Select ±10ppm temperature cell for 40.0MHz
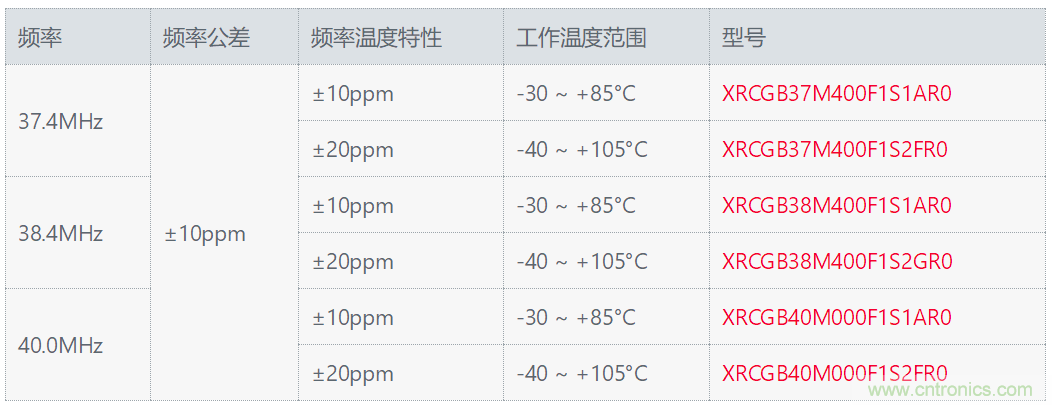 pos(401,316)
